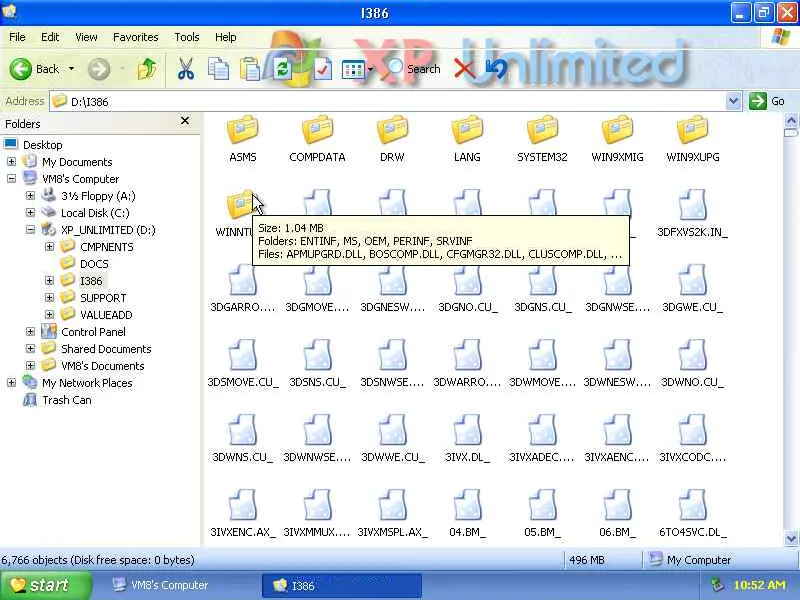Collapse XP_UNLIMITED (D:) node
800x600 pixels.
point(31,230)
